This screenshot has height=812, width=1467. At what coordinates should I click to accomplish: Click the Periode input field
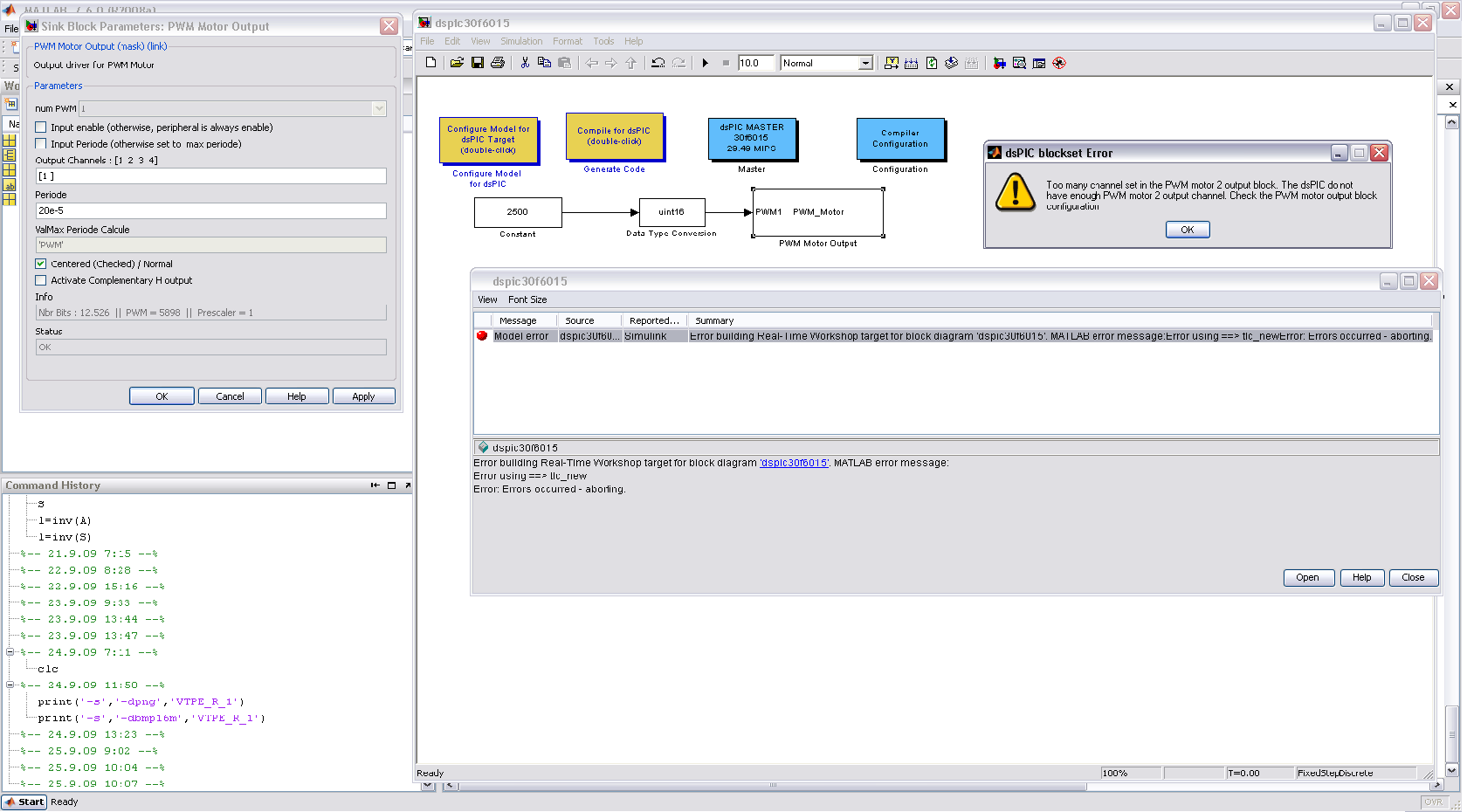coord(210,210)
